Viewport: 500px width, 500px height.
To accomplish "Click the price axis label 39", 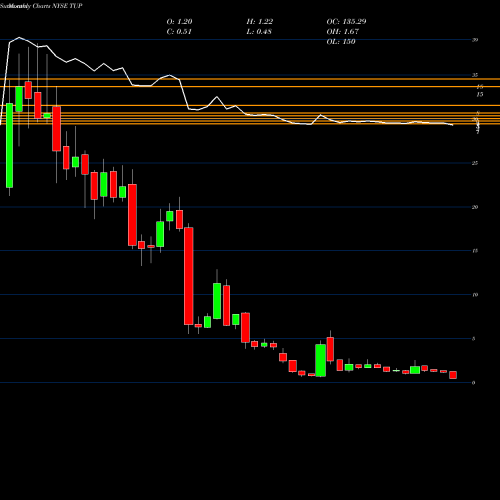I will [x=475, y=40].
